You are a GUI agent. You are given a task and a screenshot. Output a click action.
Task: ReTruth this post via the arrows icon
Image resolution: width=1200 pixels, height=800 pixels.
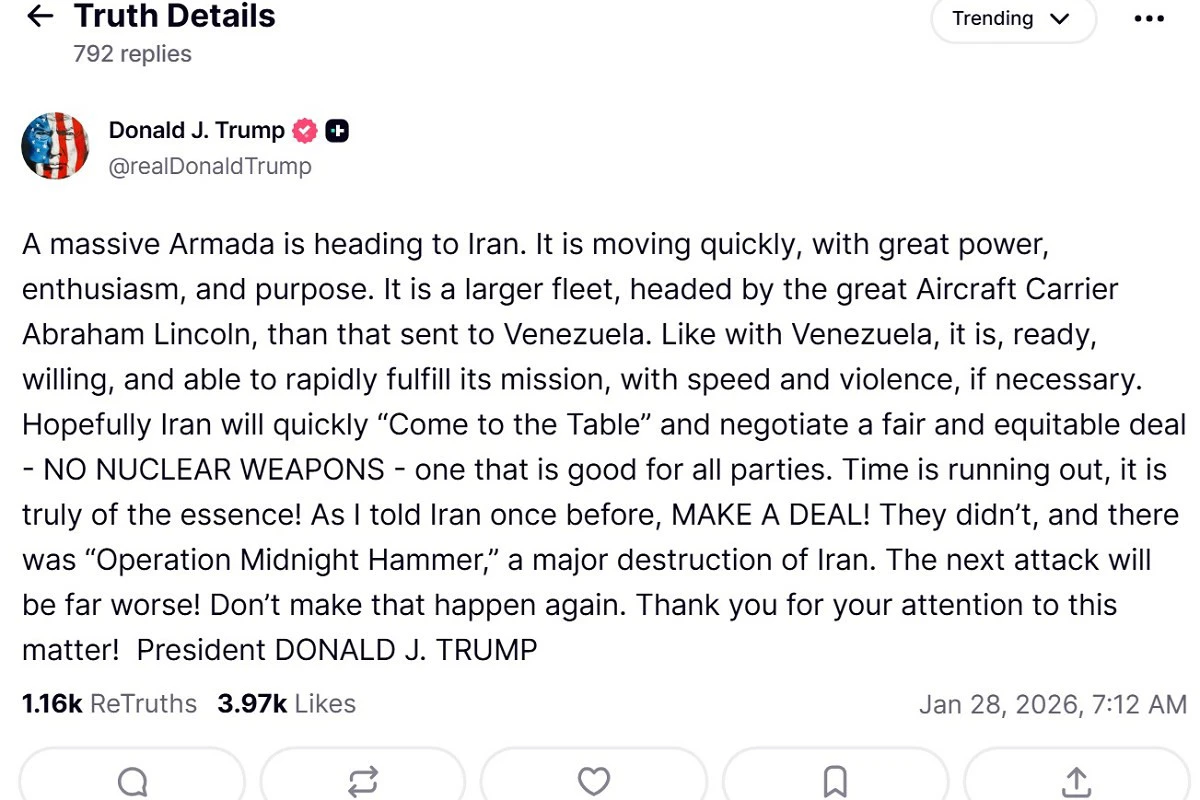[x=362, y=781]
